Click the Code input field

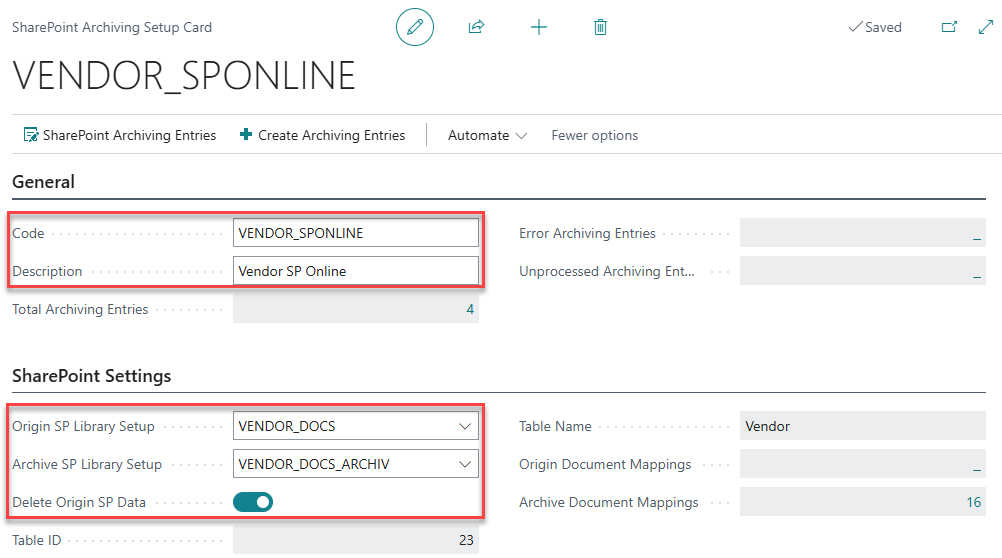pos(355,233)
